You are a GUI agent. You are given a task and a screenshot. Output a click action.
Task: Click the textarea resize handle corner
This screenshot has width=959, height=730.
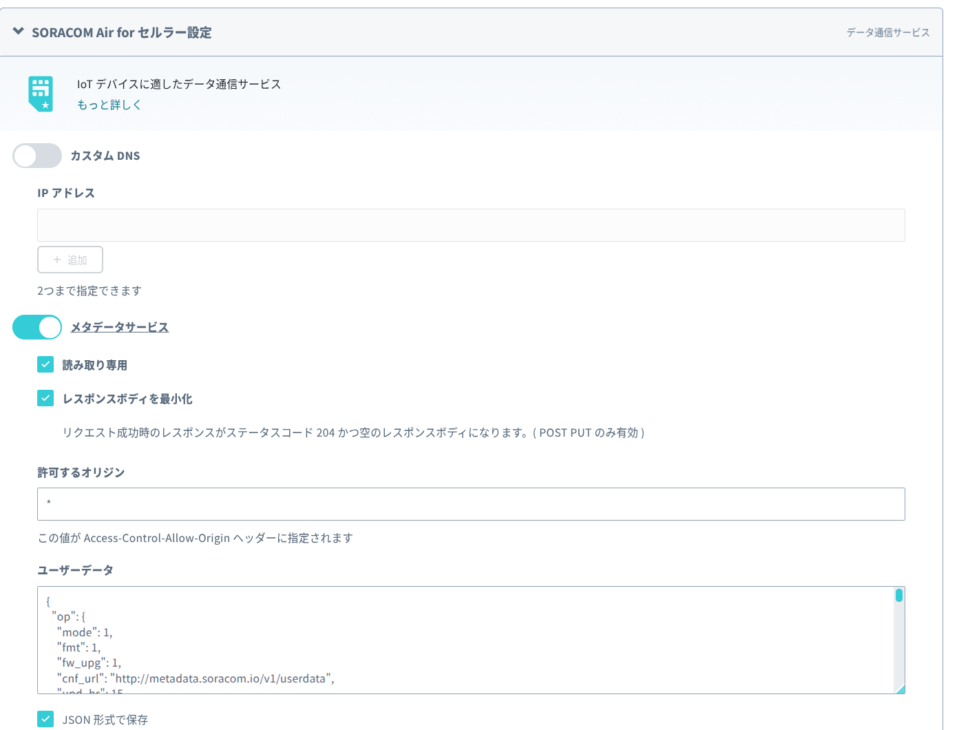(x=900, y=689)
